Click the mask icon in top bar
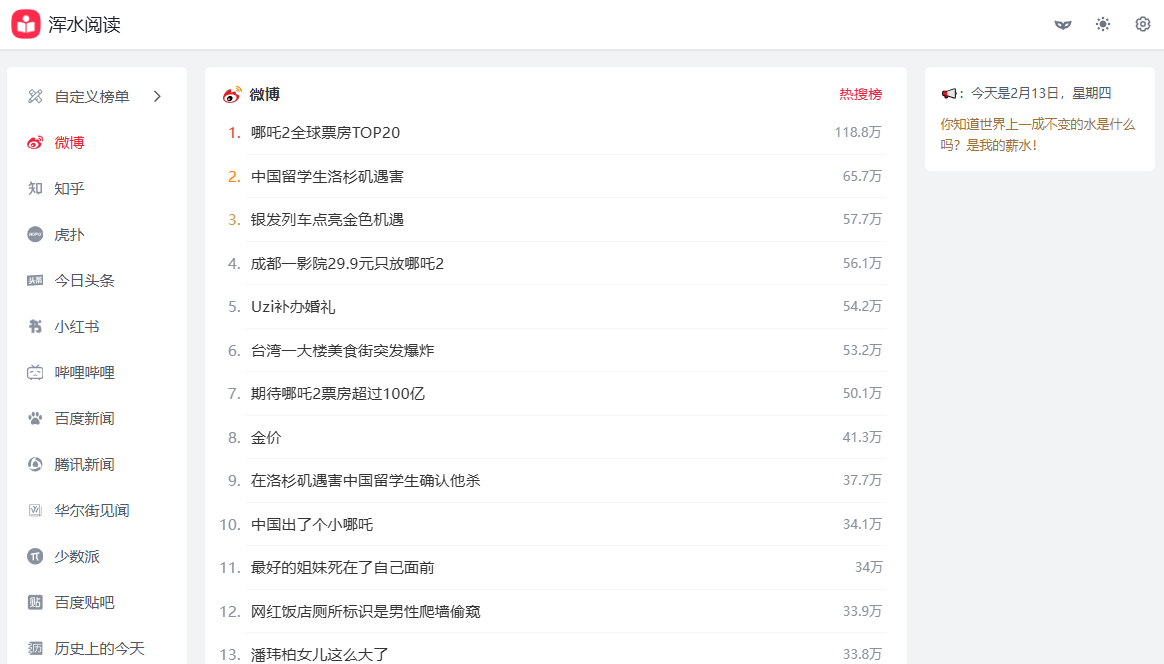Viewport: 1164px width, 664px height. 1063,25
